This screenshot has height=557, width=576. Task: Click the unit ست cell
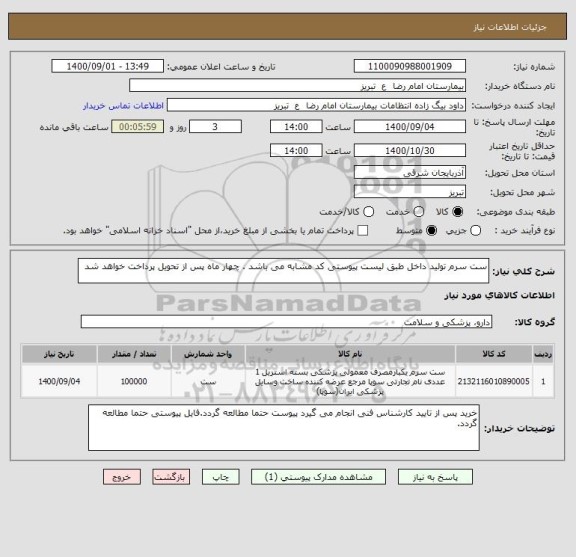pos(208,381)
